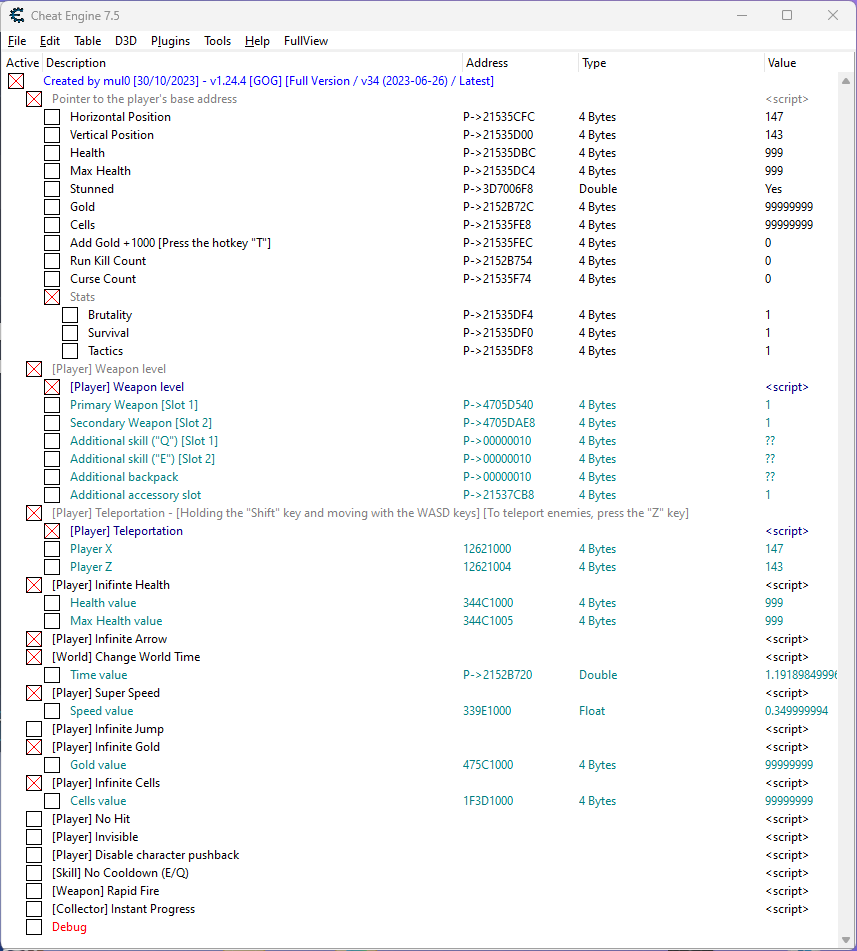Enable '[Weapon] Rapid Fire' script
857x951 pixels.
click(34, 891)
